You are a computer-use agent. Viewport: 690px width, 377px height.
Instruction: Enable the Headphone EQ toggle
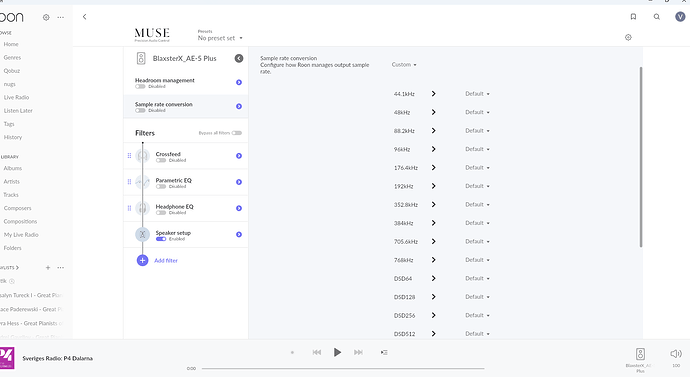(161, 213)
